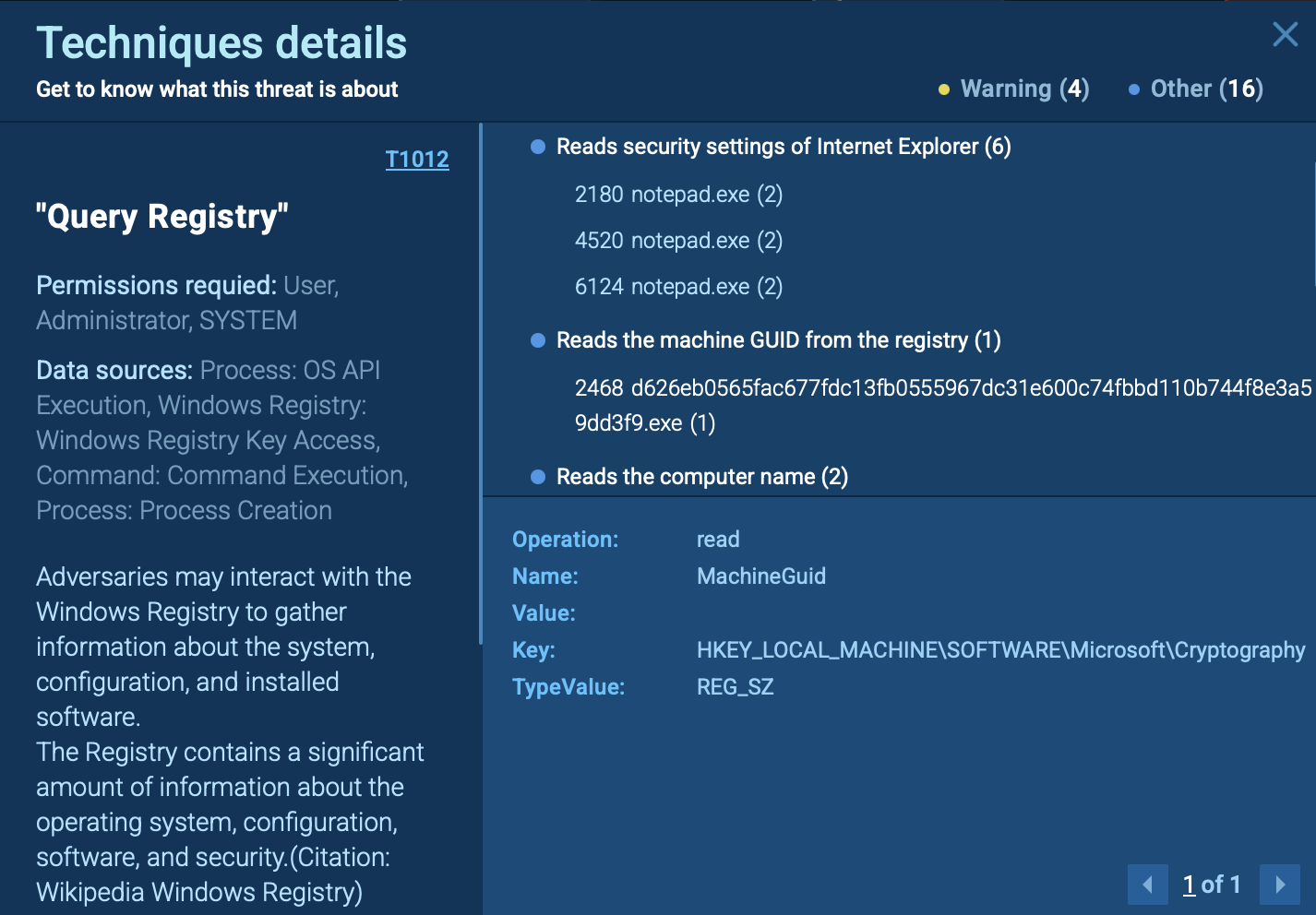Screen dimensions: 1316x915
Task: Click the blue Other dot
Action: [1133, 89]
